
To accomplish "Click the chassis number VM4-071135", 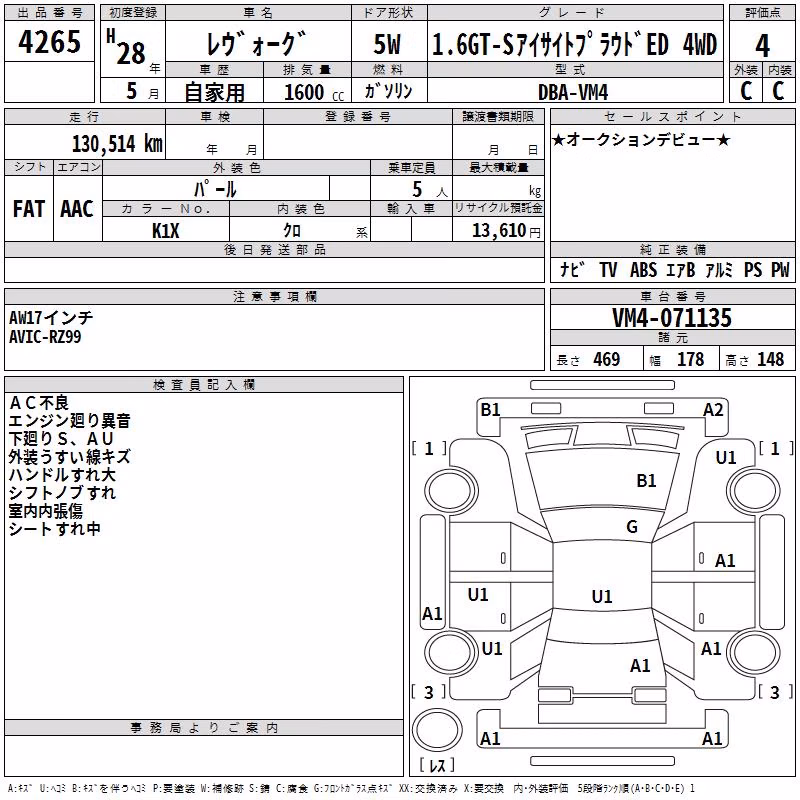I will tap(672, 318).
